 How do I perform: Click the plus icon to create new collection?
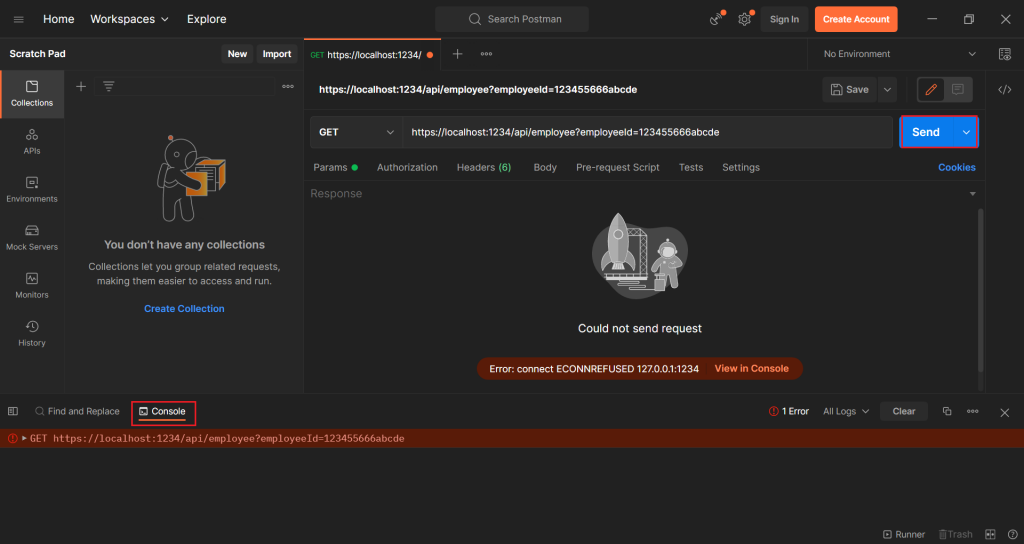pyautogui.click(x=81, y=86)
